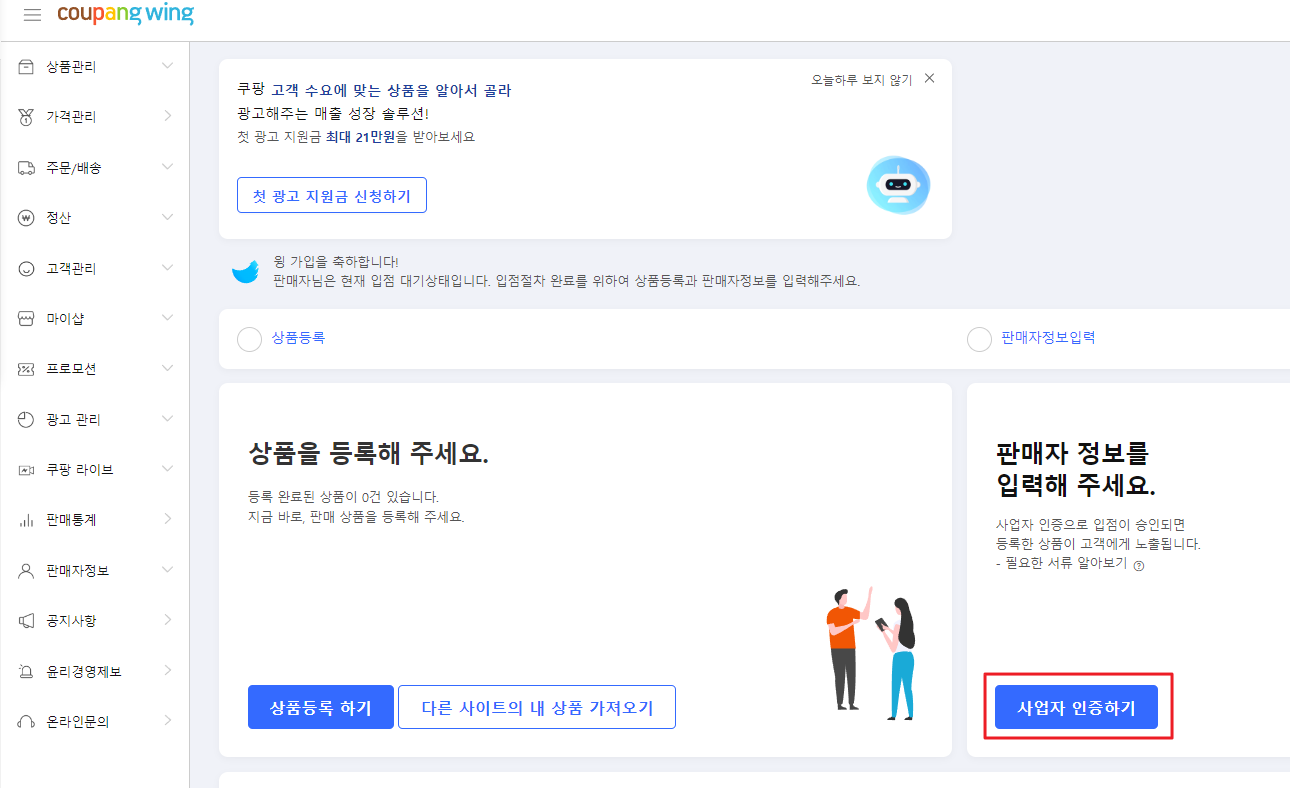
Task: Click the 온라인문의 headset icon
Action: [27, 721]
